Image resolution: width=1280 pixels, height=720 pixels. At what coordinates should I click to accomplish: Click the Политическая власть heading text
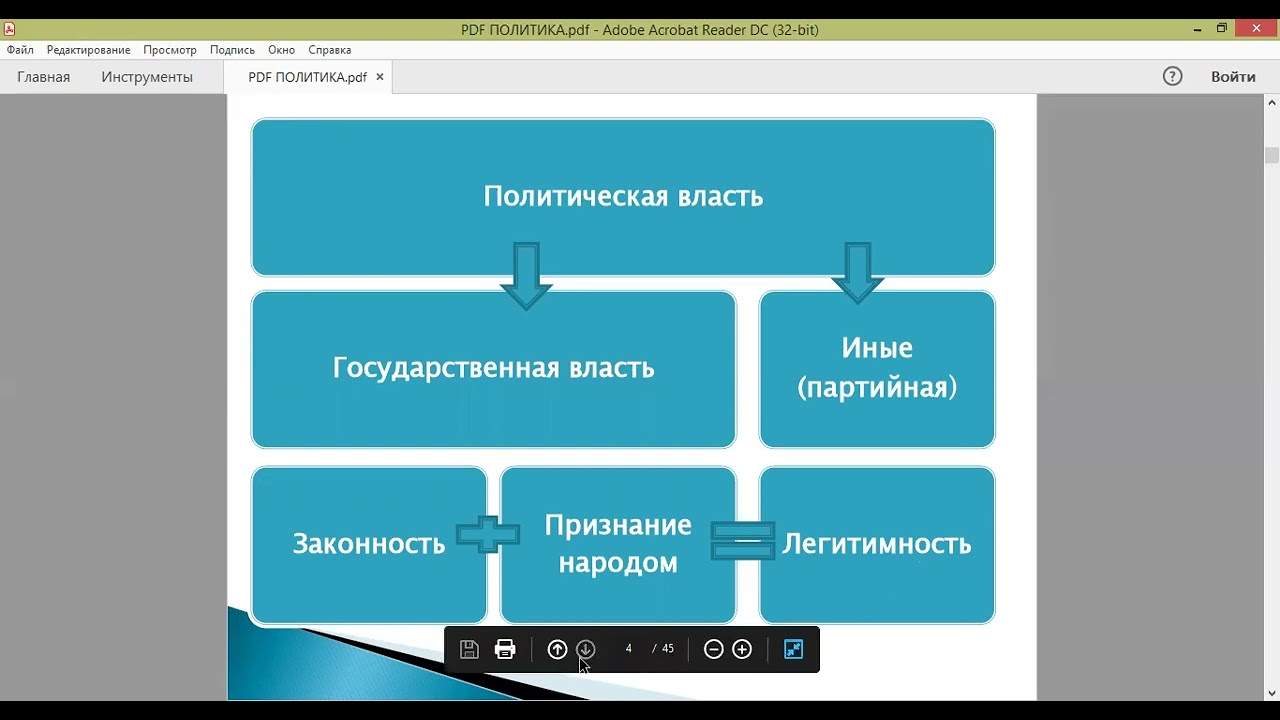(x=623, y=196)
